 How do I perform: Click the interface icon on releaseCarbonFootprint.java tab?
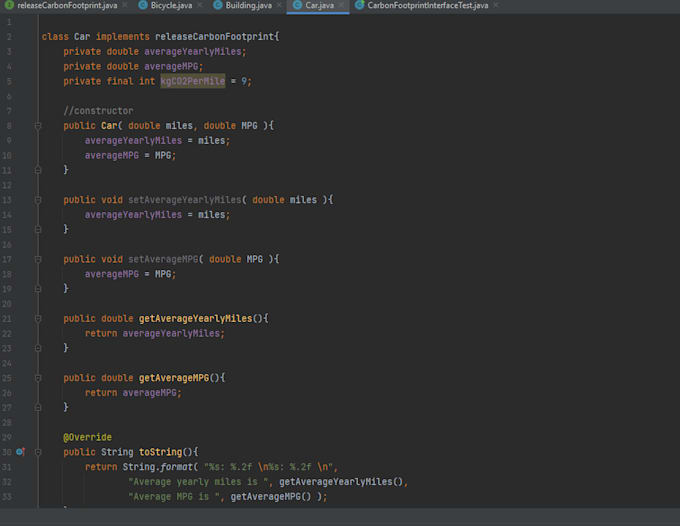pyautogui.click(x=9, y=5)
